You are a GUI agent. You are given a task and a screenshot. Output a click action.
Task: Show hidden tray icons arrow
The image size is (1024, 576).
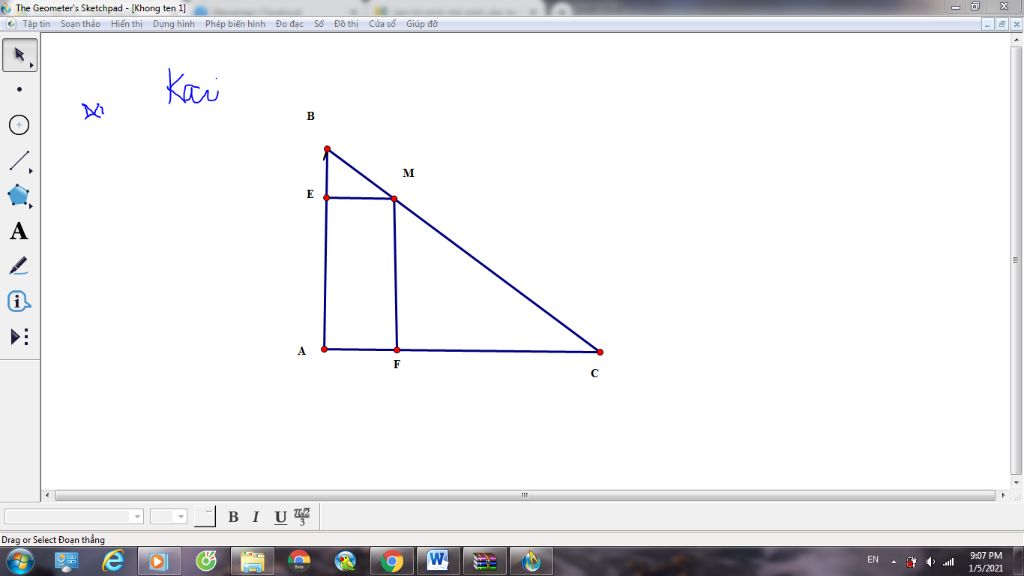(893, 561)
